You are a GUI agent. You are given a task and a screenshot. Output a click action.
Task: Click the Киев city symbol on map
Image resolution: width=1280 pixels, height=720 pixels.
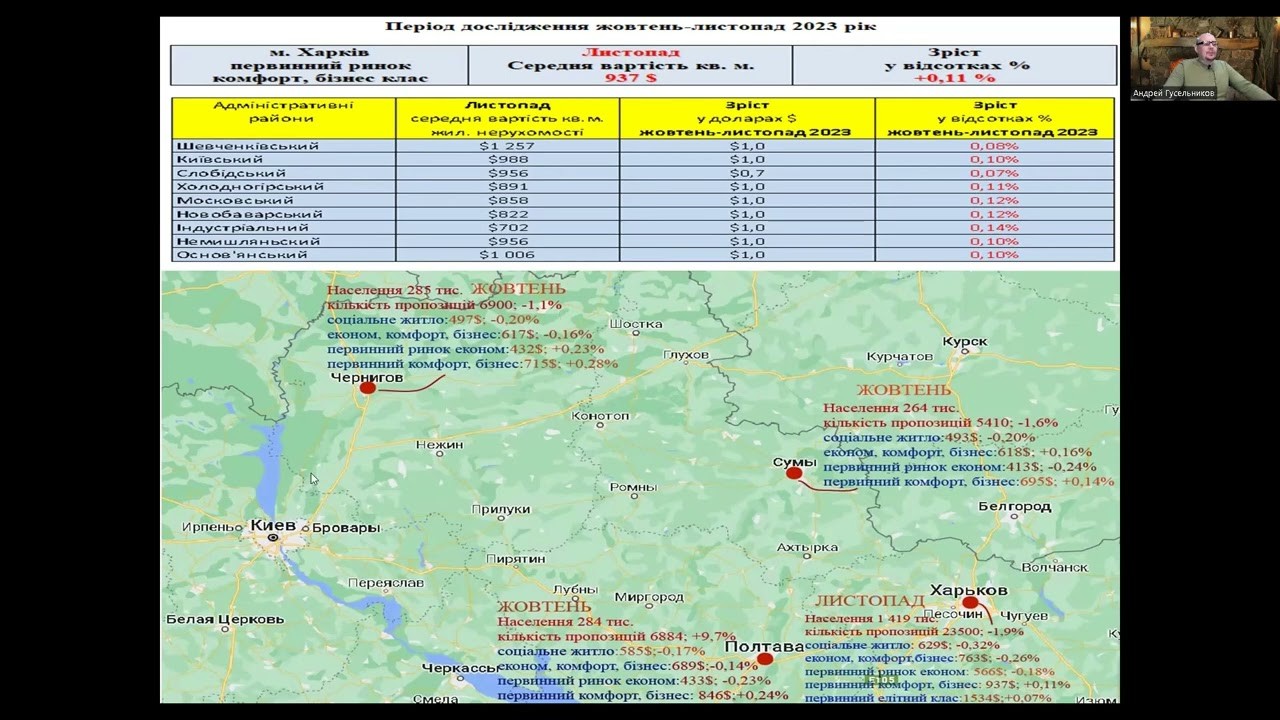tap(272, 538)
